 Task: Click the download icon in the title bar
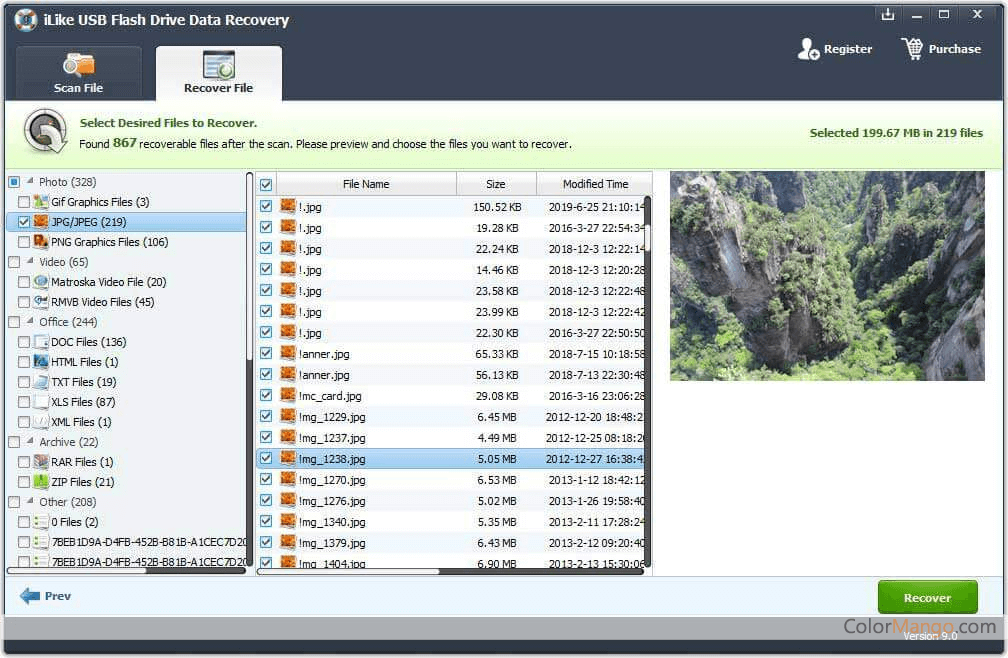[888, 14]
